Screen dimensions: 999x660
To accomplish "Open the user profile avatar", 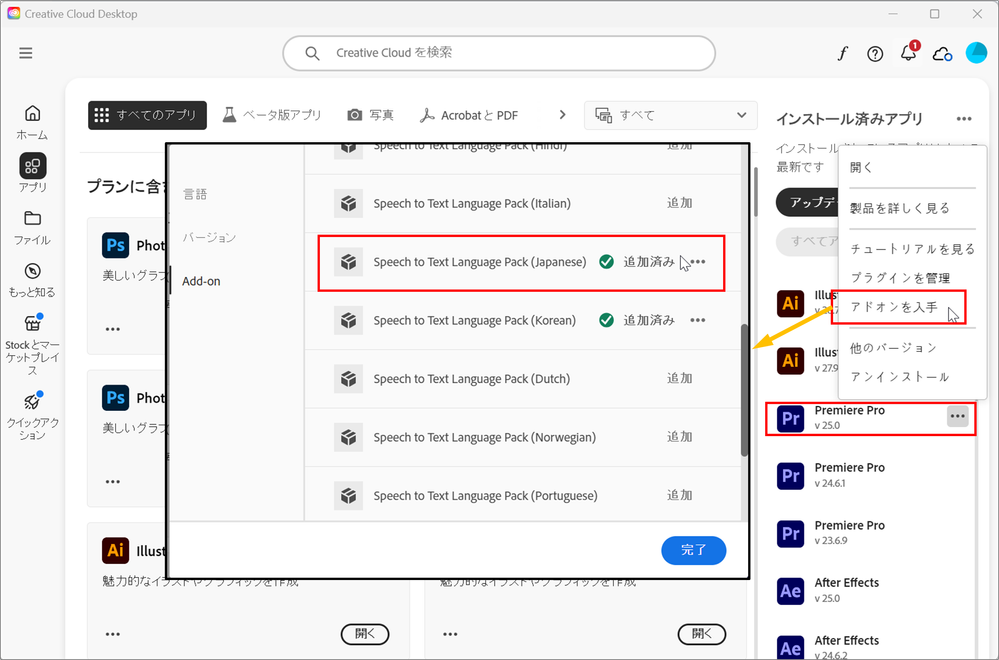I will (x=976, y=53).
